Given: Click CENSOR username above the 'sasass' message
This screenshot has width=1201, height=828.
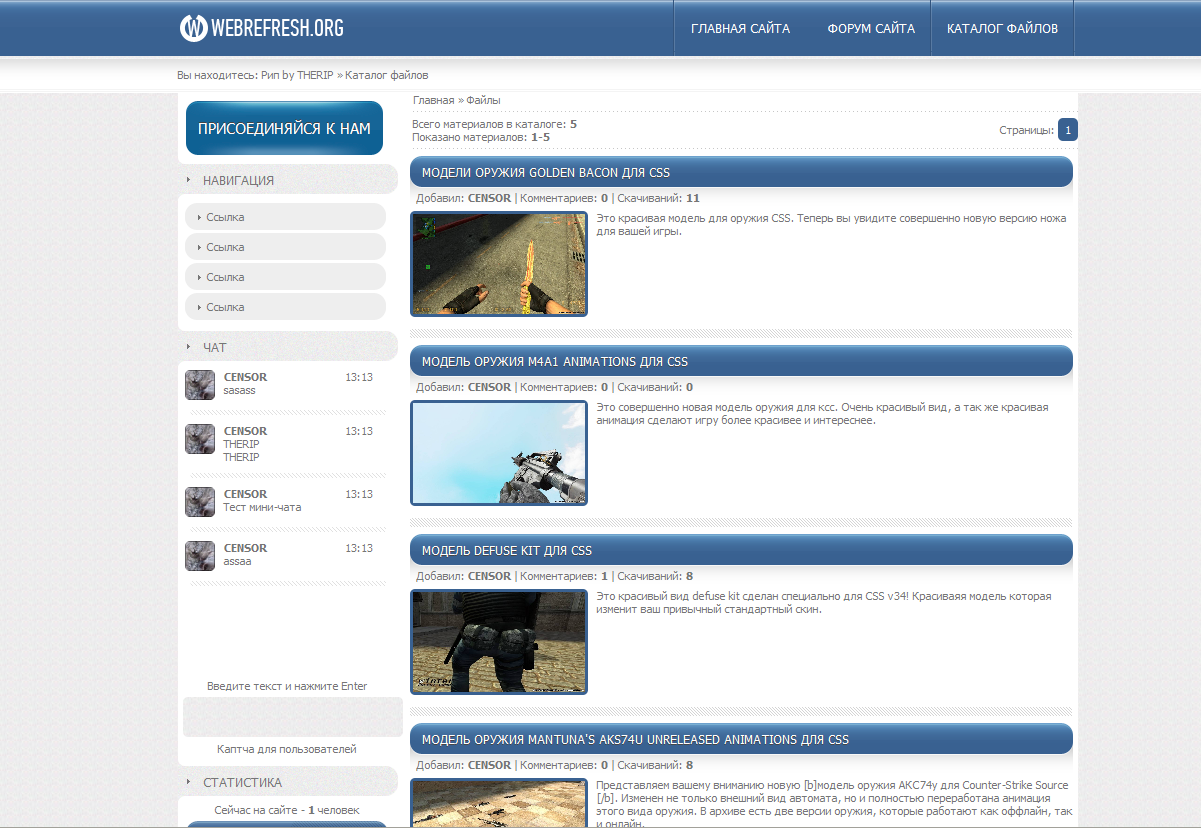Looking at the screenshot, I should coord(245,377).
